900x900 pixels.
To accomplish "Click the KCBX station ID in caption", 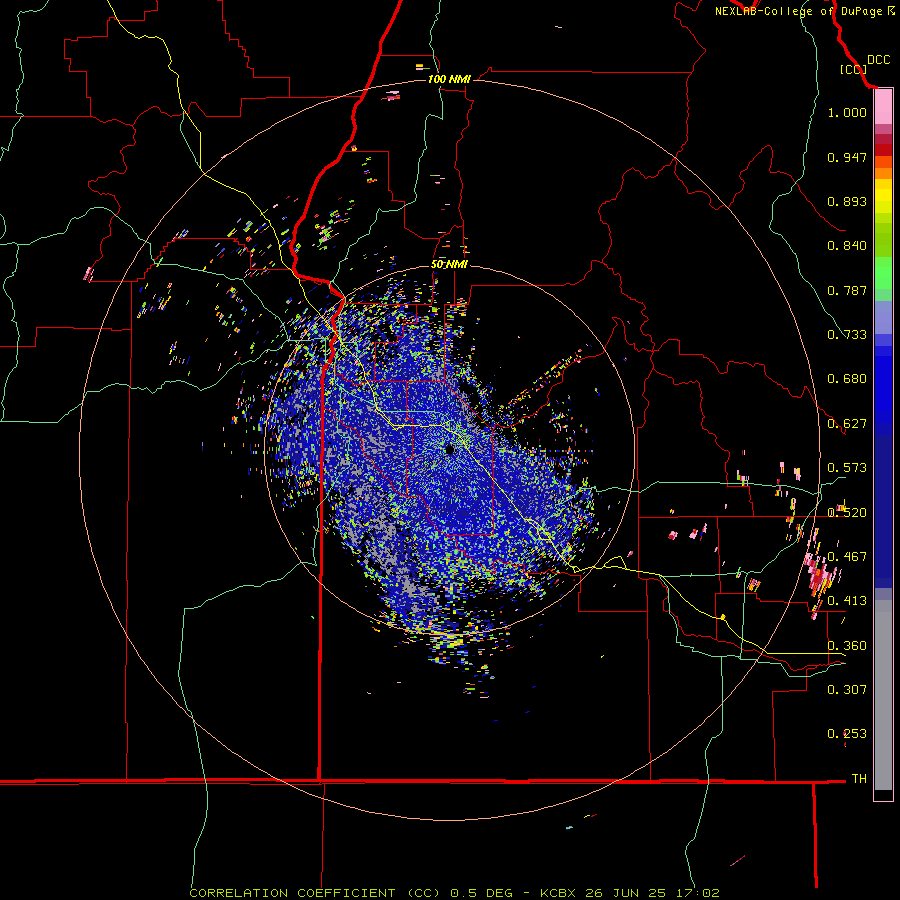I will click(x=558, y=893).
